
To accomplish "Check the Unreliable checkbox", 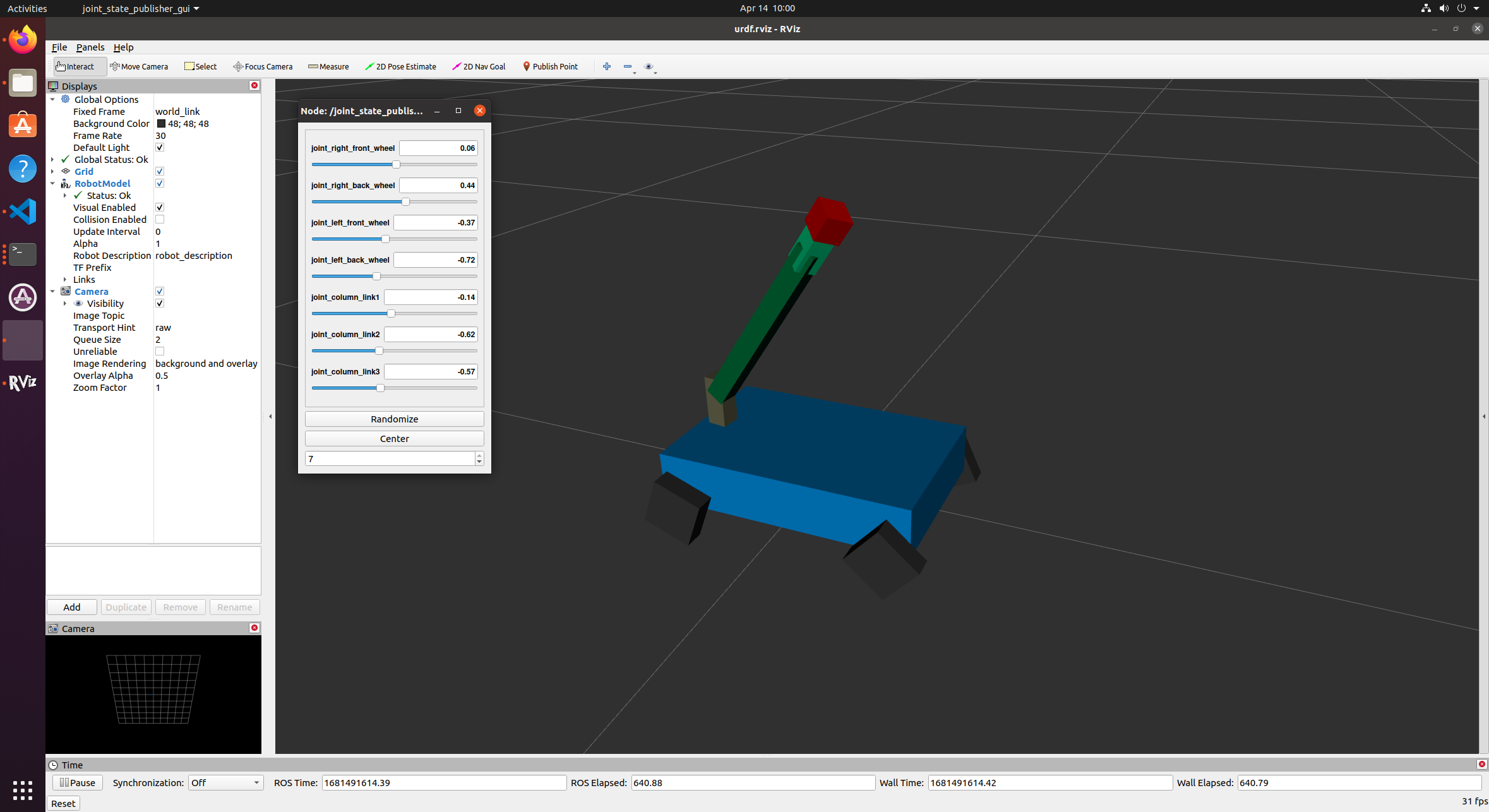I will coord(160,351).
